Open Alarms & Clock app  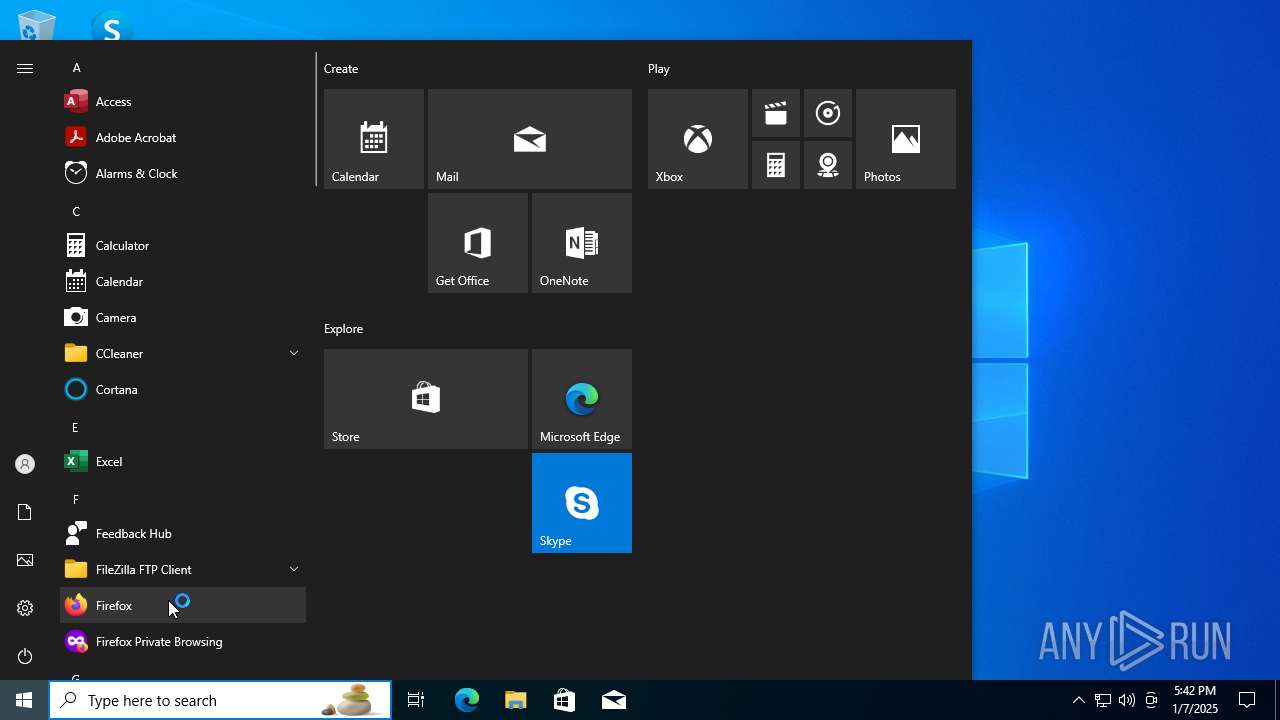(183, 173)
